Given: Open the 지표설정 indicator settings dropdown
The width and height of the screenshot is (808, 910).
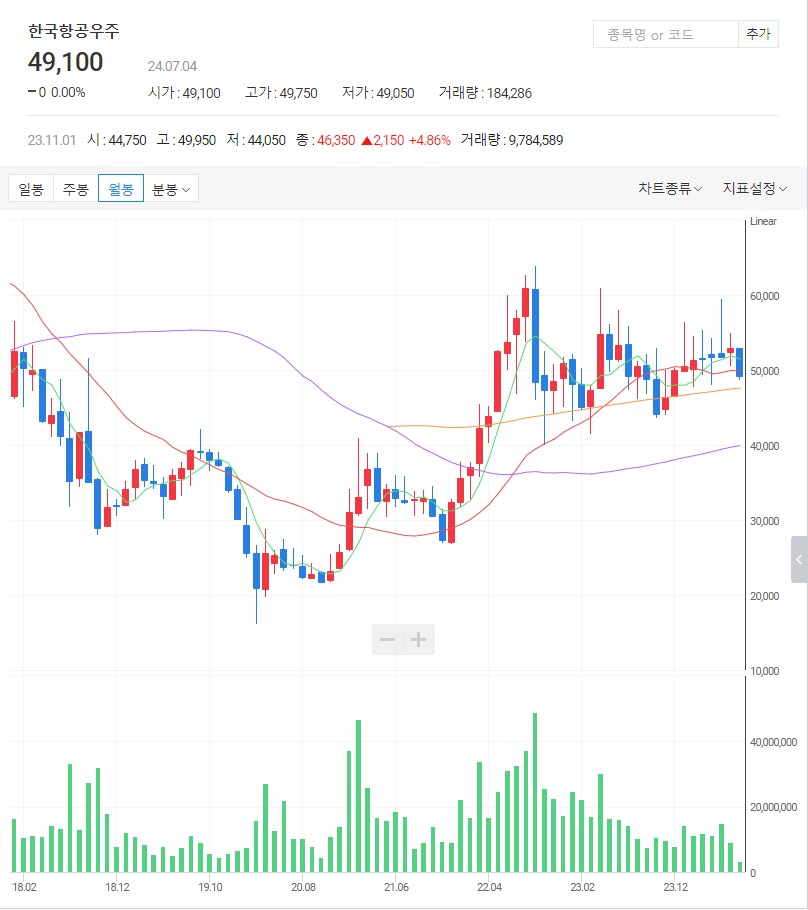Looking at the screenshot, I should tap(754, 189).
